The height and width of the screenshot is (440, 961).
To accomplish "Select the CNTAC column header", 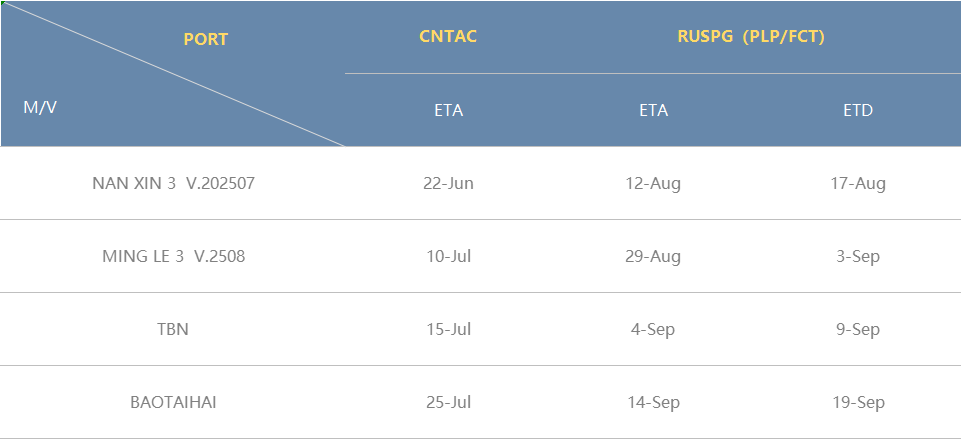I will [448, 37].
